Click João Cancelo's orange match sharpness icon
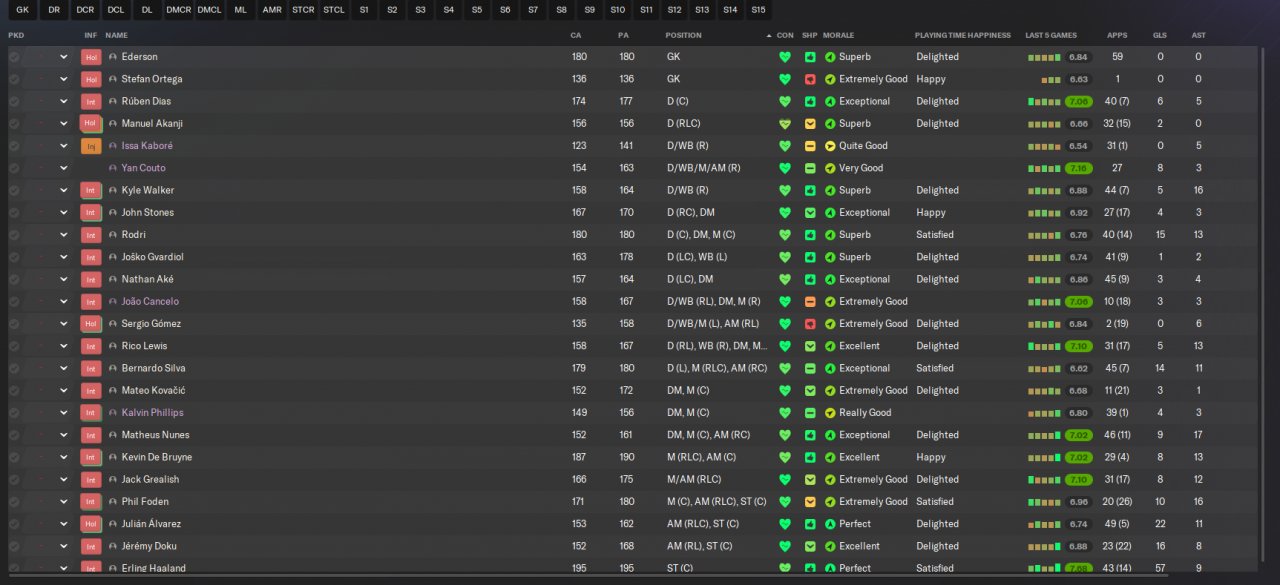Viewport: 1280px width, 585px height. (810, 301)
